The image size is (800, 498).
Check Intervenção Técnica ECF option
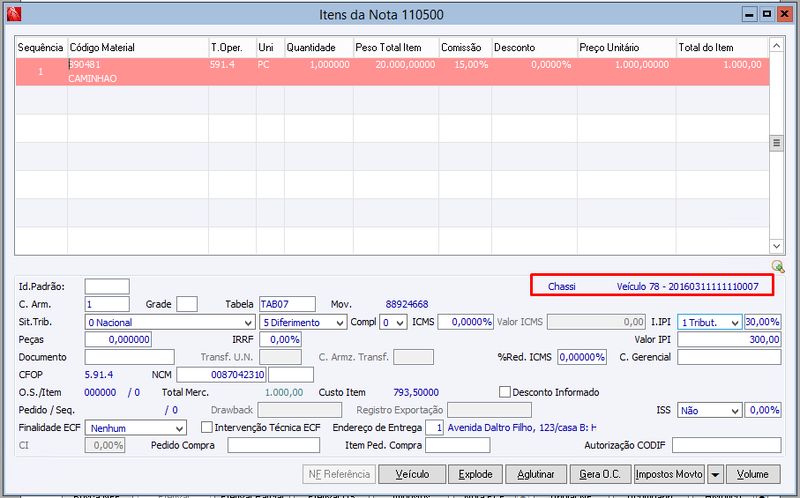point(207,427)
